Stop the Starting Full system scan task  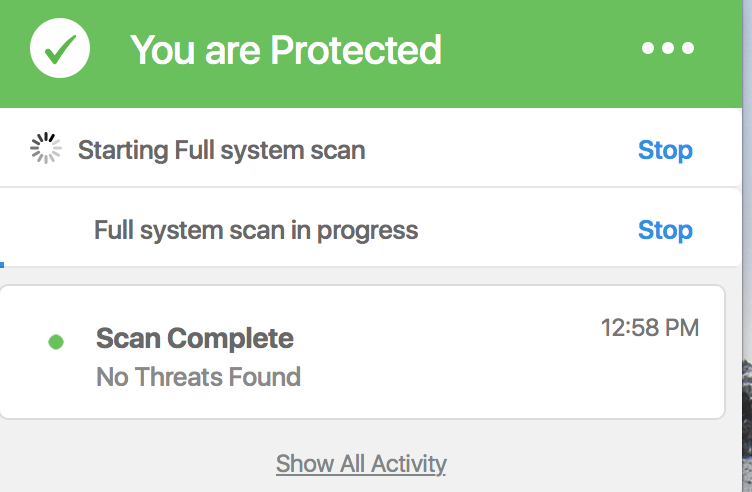[665, 150]
